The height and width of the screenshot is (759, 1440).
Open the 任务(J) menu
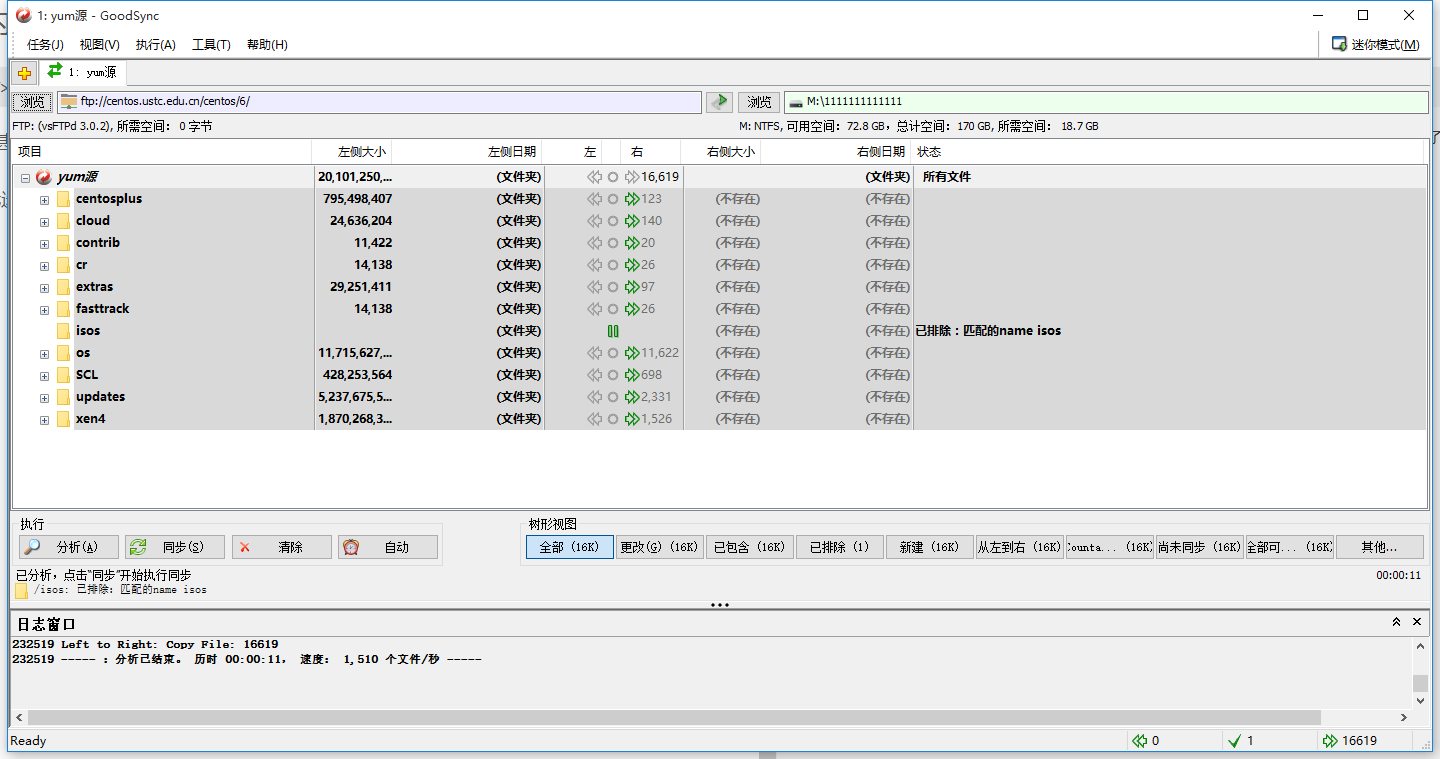[x=45, y=45]
